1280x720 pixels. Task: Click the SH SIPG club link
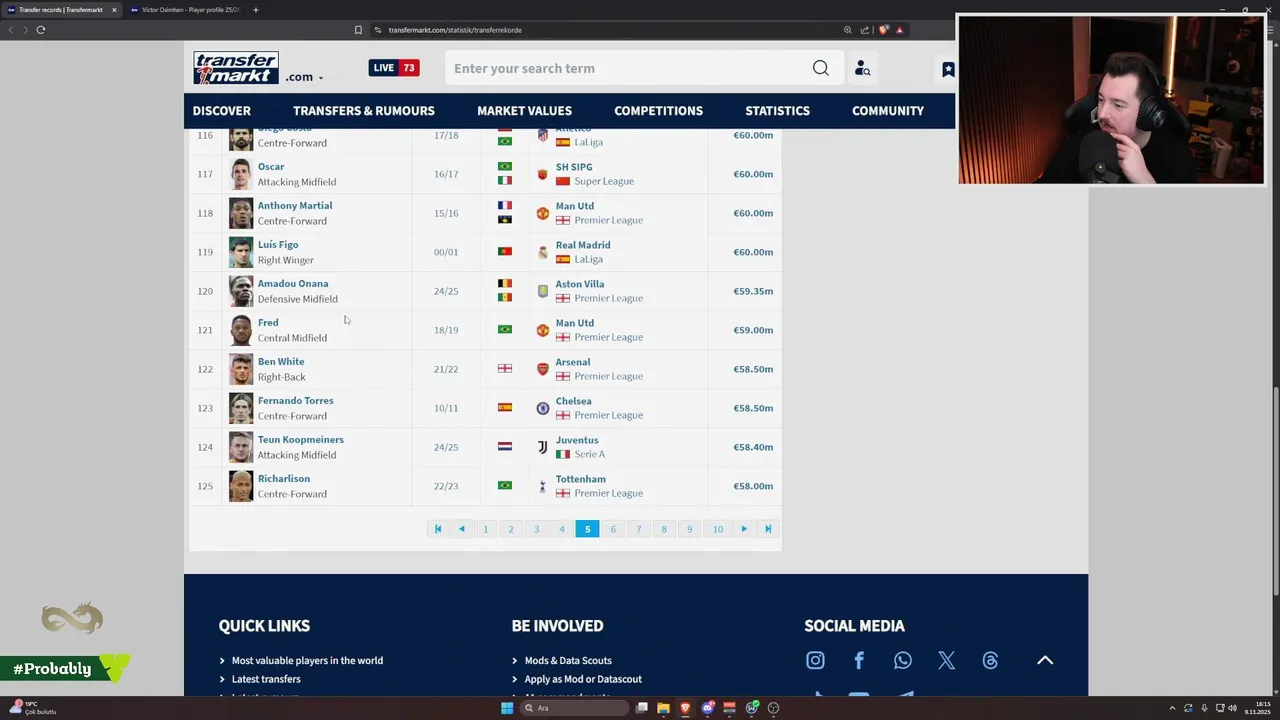(x=574, y=167)
